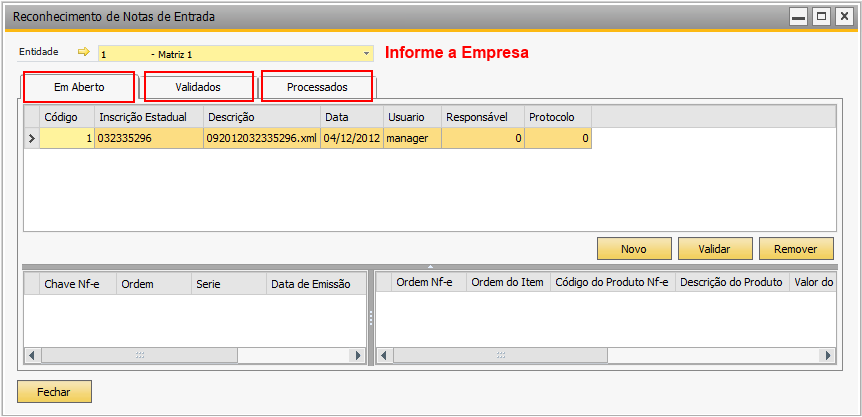Click the vertical splitter handle between lower grids
The image size is (862, 417).
371,318
